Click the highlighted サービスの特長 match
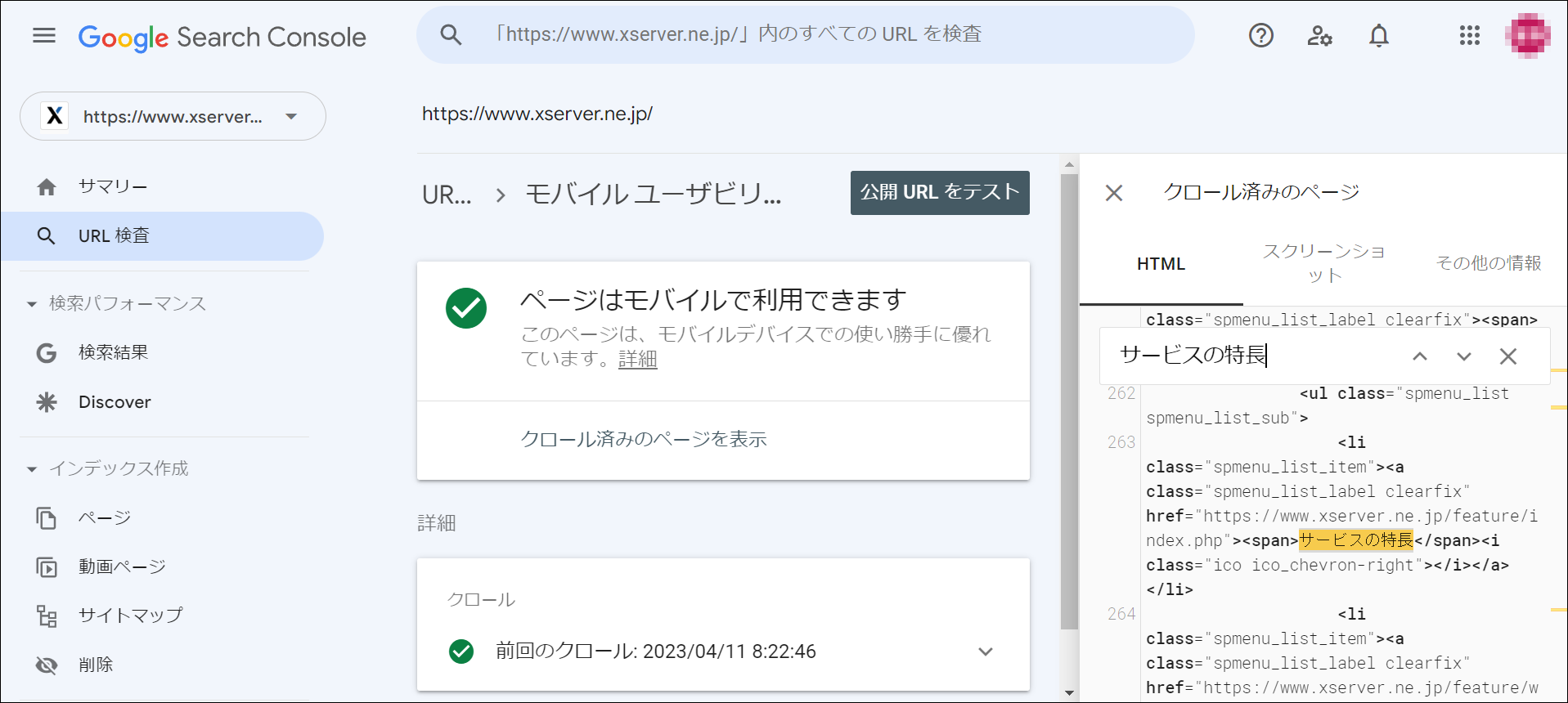1568x703 pixels. (x=1356, y=540)
